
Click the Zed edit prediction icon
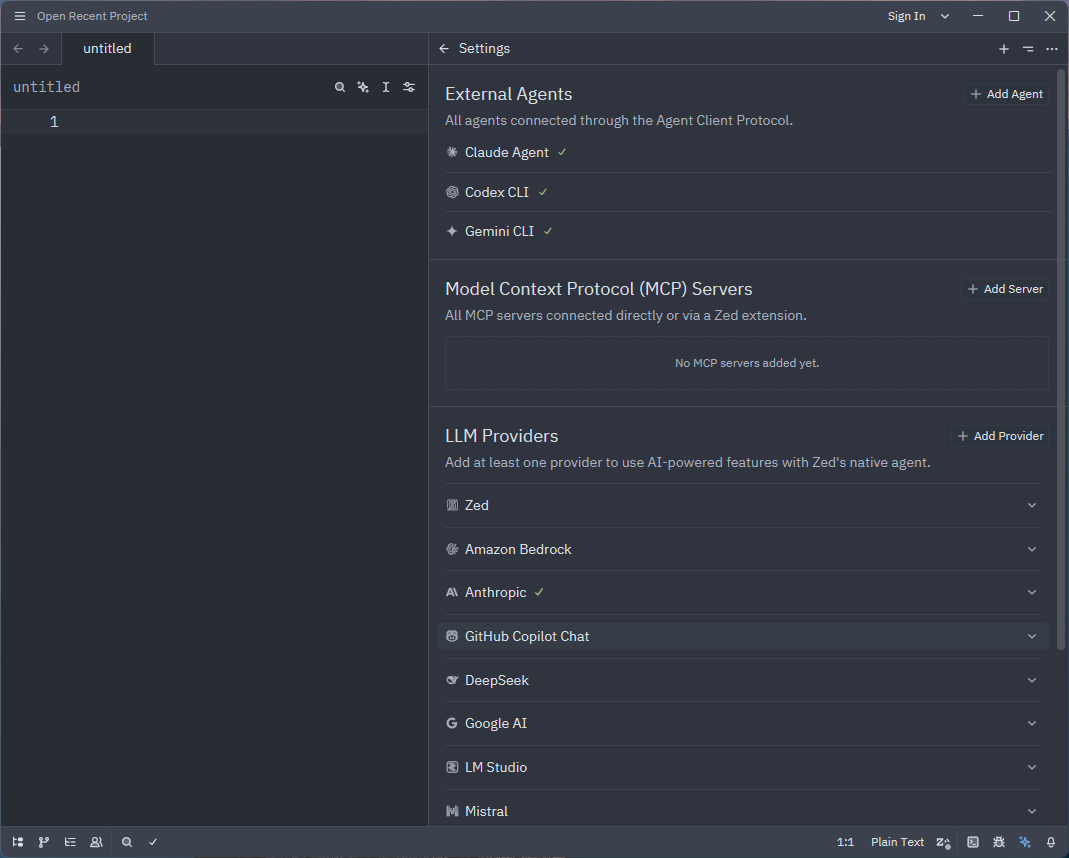click(x=944, y=842)
